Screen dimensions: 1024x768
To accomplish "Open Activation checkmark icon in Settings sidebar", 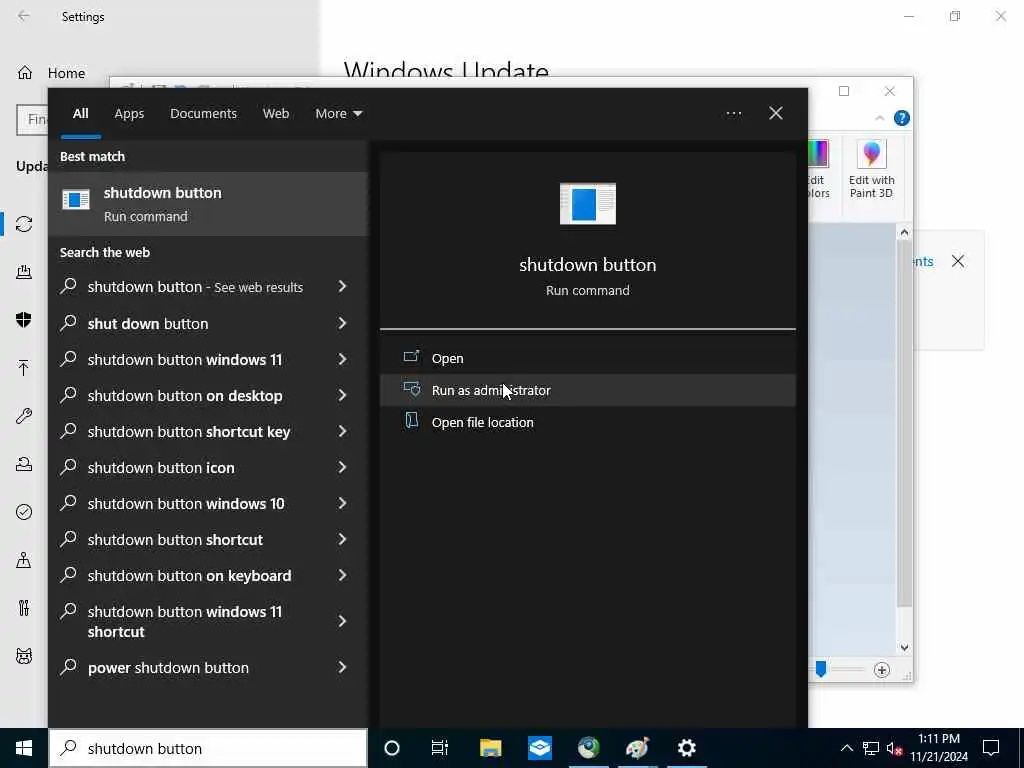I will pos(24,512).
